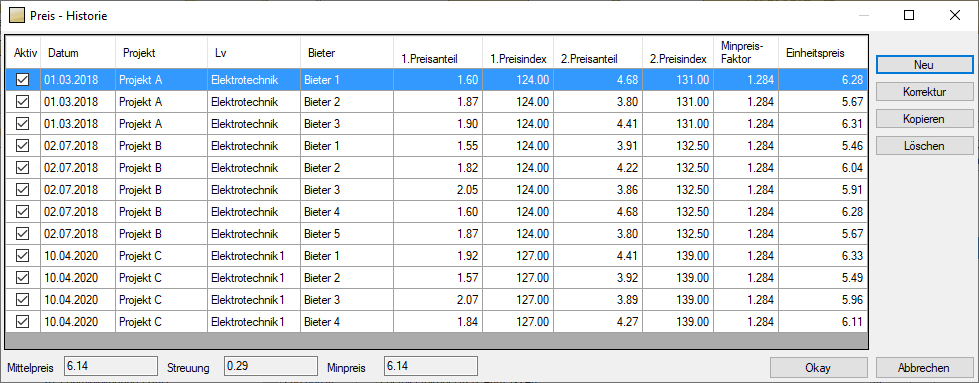
Task: Select 1.Preisanteil value 1.90
Action: coord(438,124)
